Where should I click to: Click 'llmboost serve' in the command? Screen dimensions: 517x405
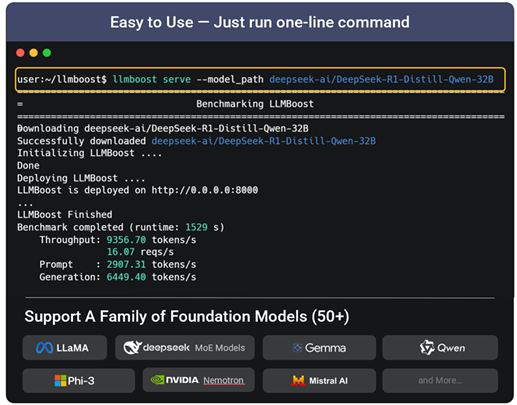click(x=152, y=79)
